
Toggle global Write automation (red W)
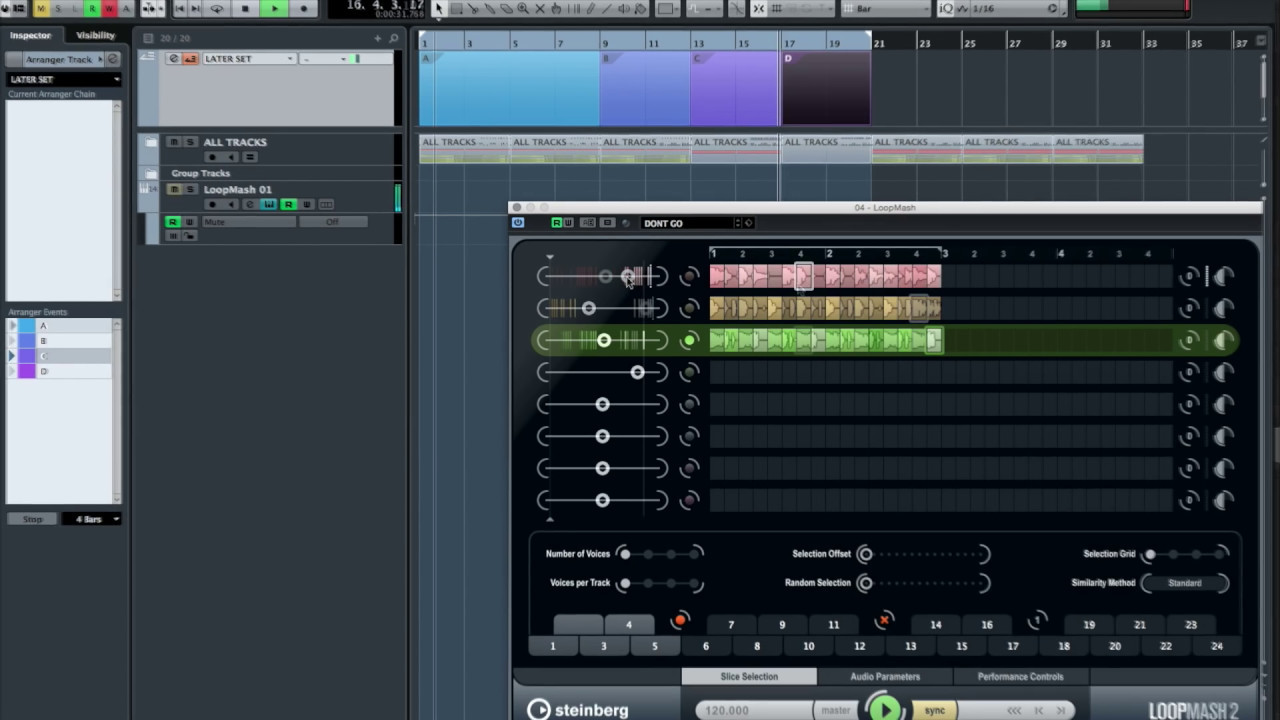pos(109,9)
